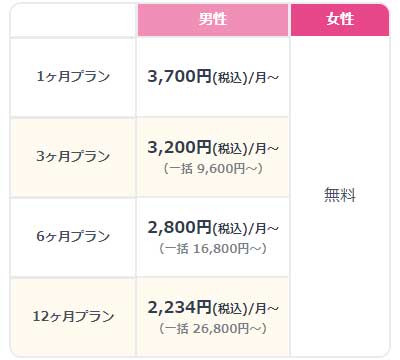Click the 2,800円 monthly price
The height and width of the screenshot is (360, 400).
tap(179, 227)
